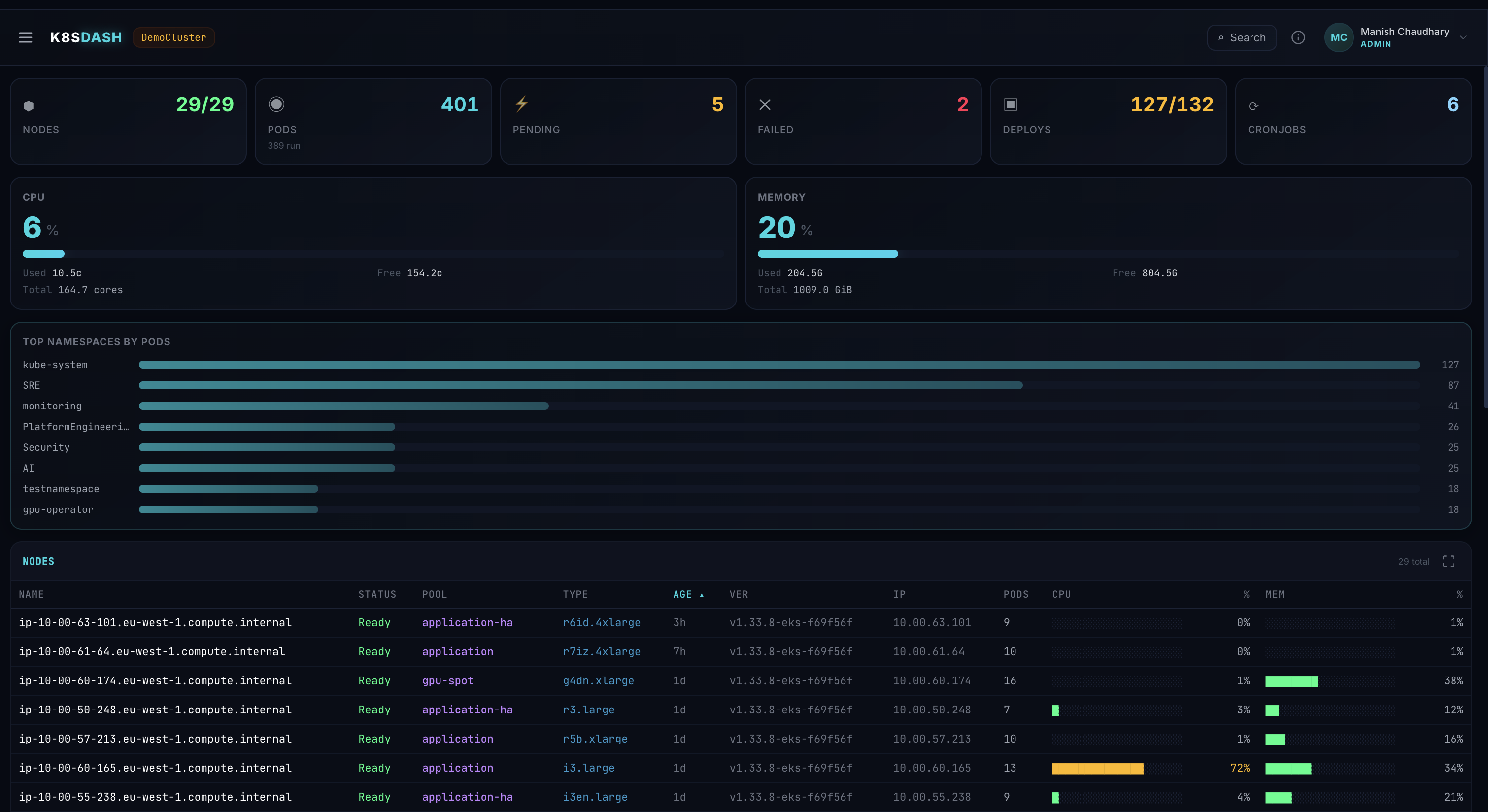Select the 72% CPU bar on ip-10-00-60-165
The width and height of the screenshot is (1488, 812).
coord(1097,768)
